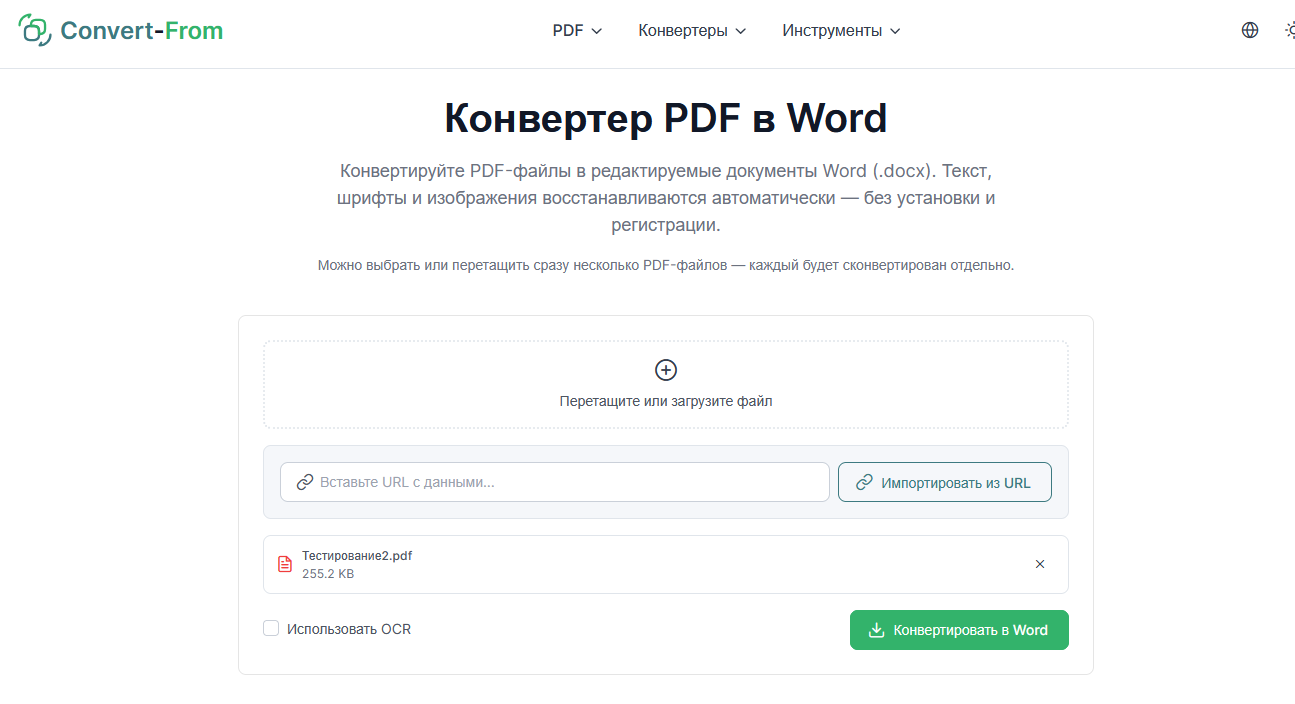Expand the PDF dropdown menu
This screenshot has width=1295, height=704.
577,31
